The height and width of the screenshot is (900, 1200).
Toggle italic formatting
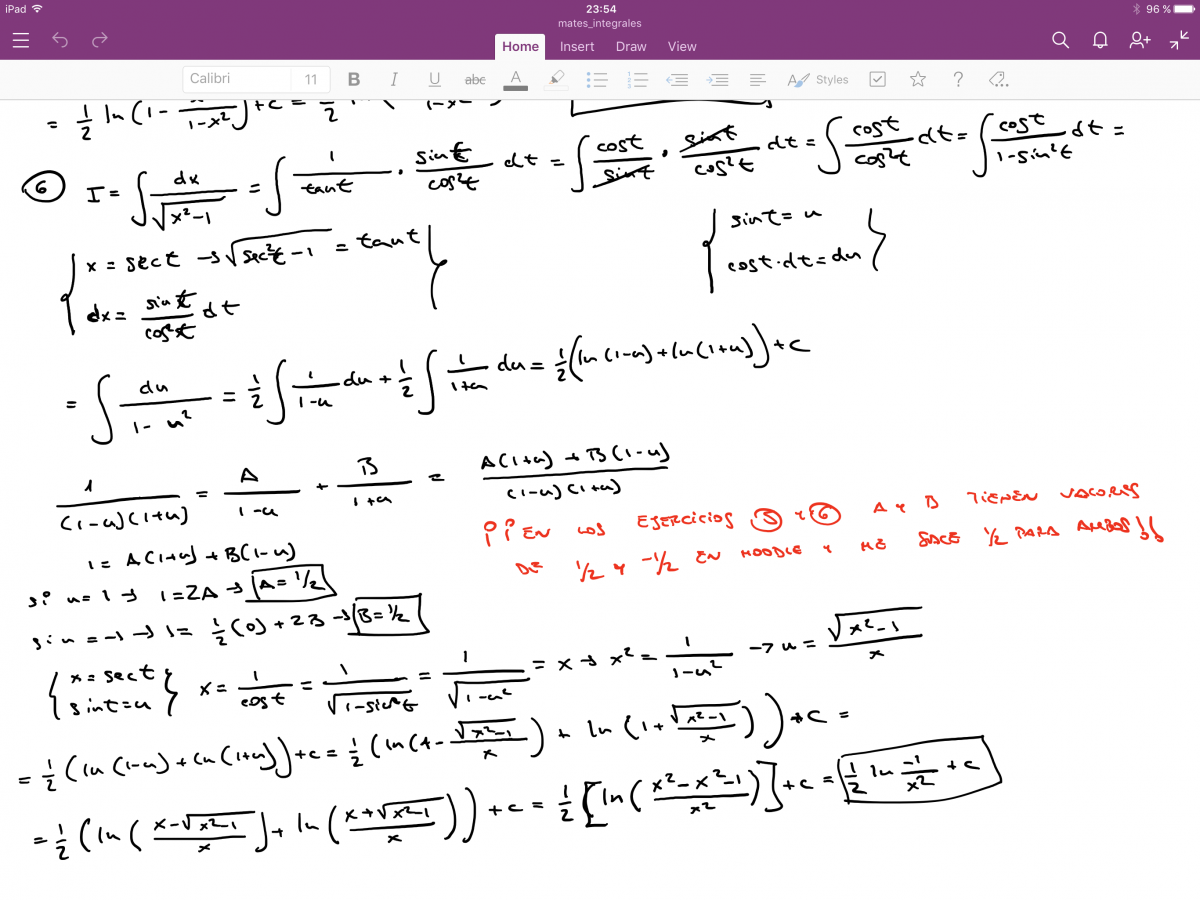pos(394,80)
